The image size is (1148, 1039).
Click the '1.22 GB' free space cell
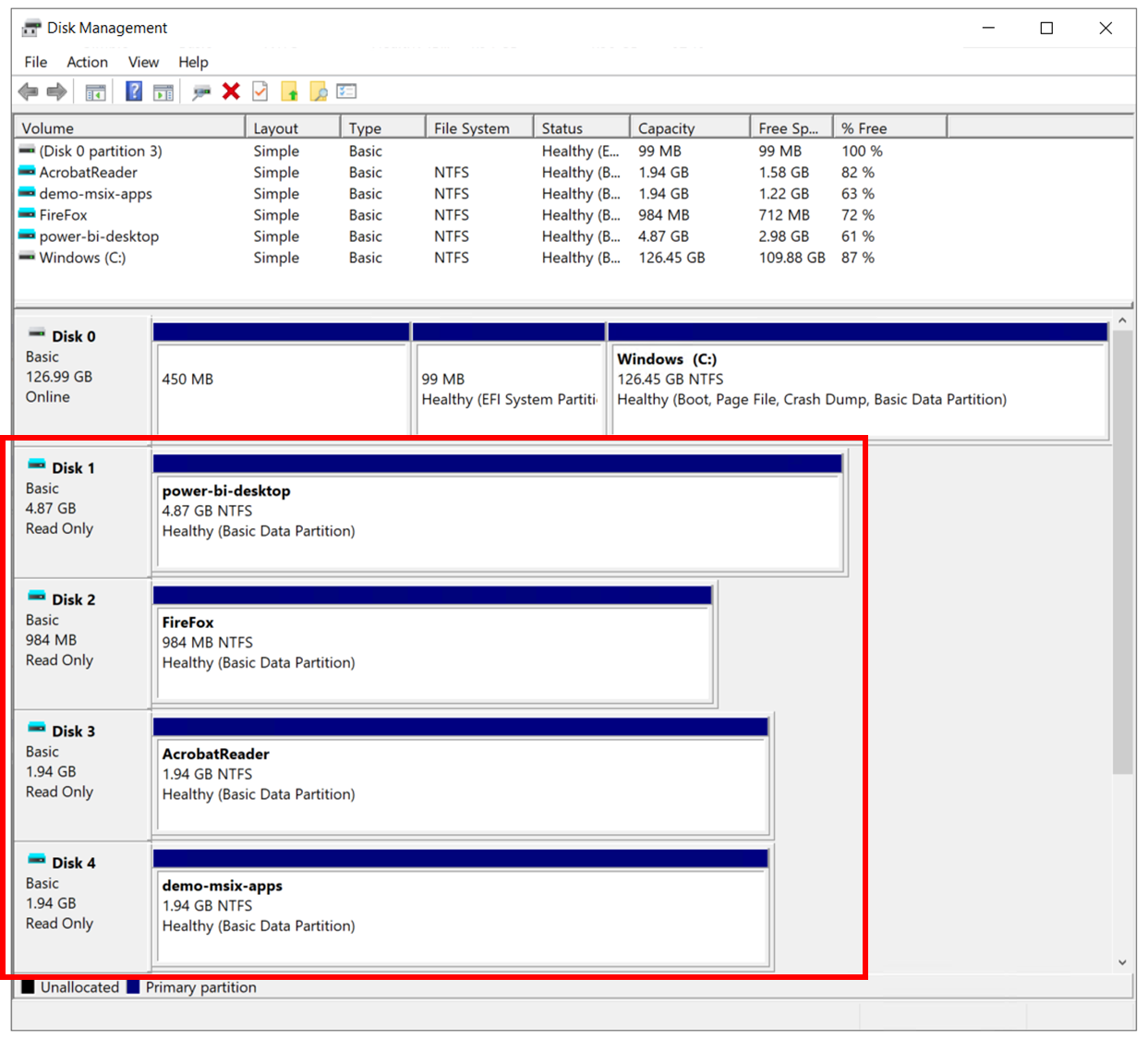pos(783,194)
